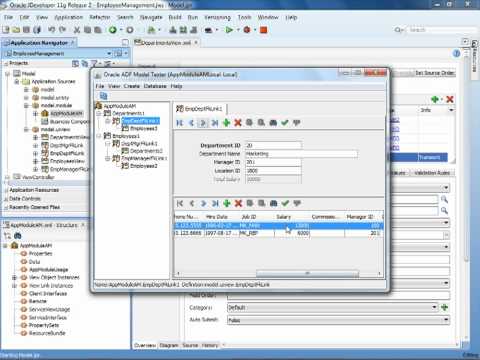
Task: Switch to Source tab at editor bottom
Action: click(190, 345)
